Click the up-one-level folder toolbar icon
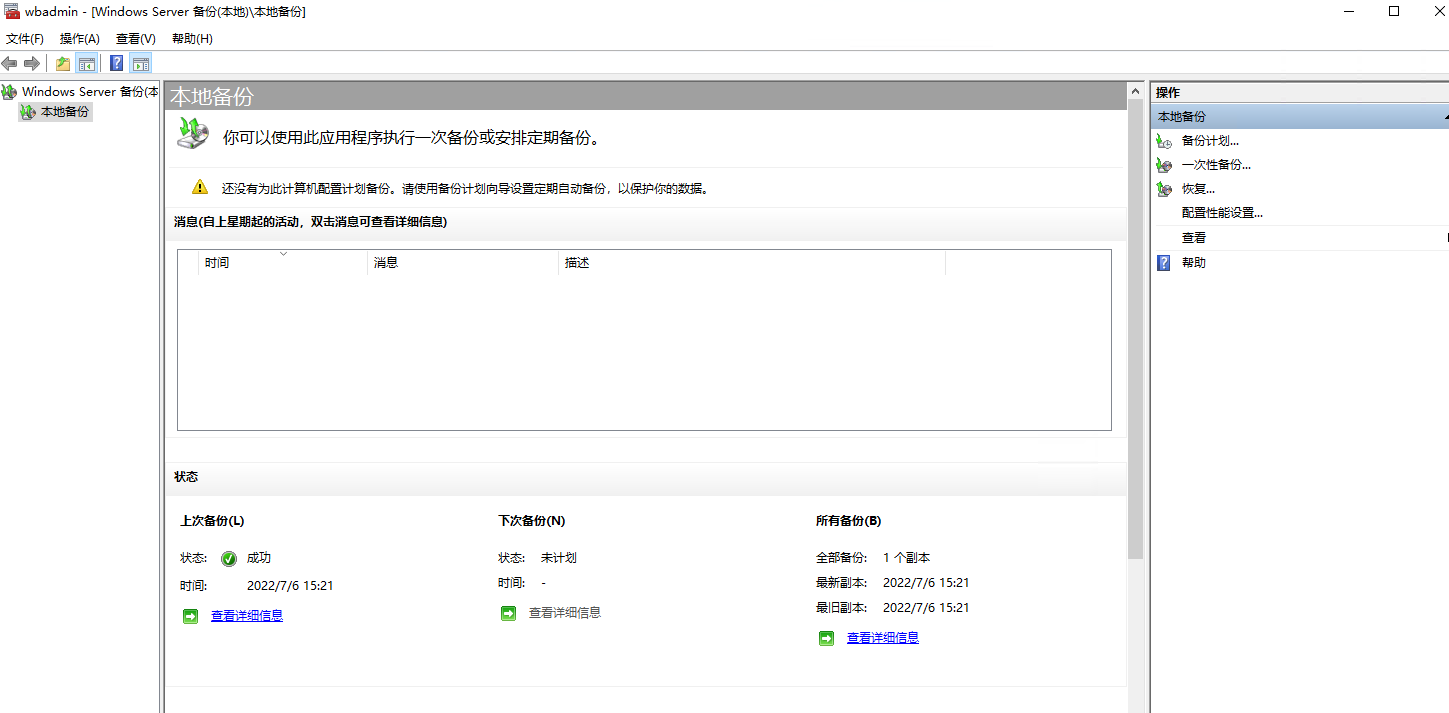 (63, 64)
